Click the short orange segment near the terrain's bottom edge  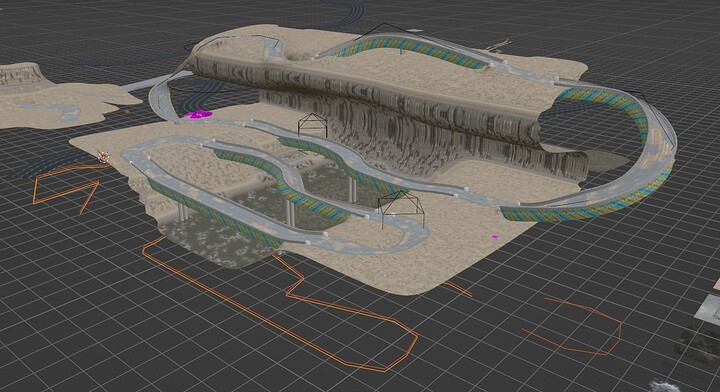click(456, 288)
